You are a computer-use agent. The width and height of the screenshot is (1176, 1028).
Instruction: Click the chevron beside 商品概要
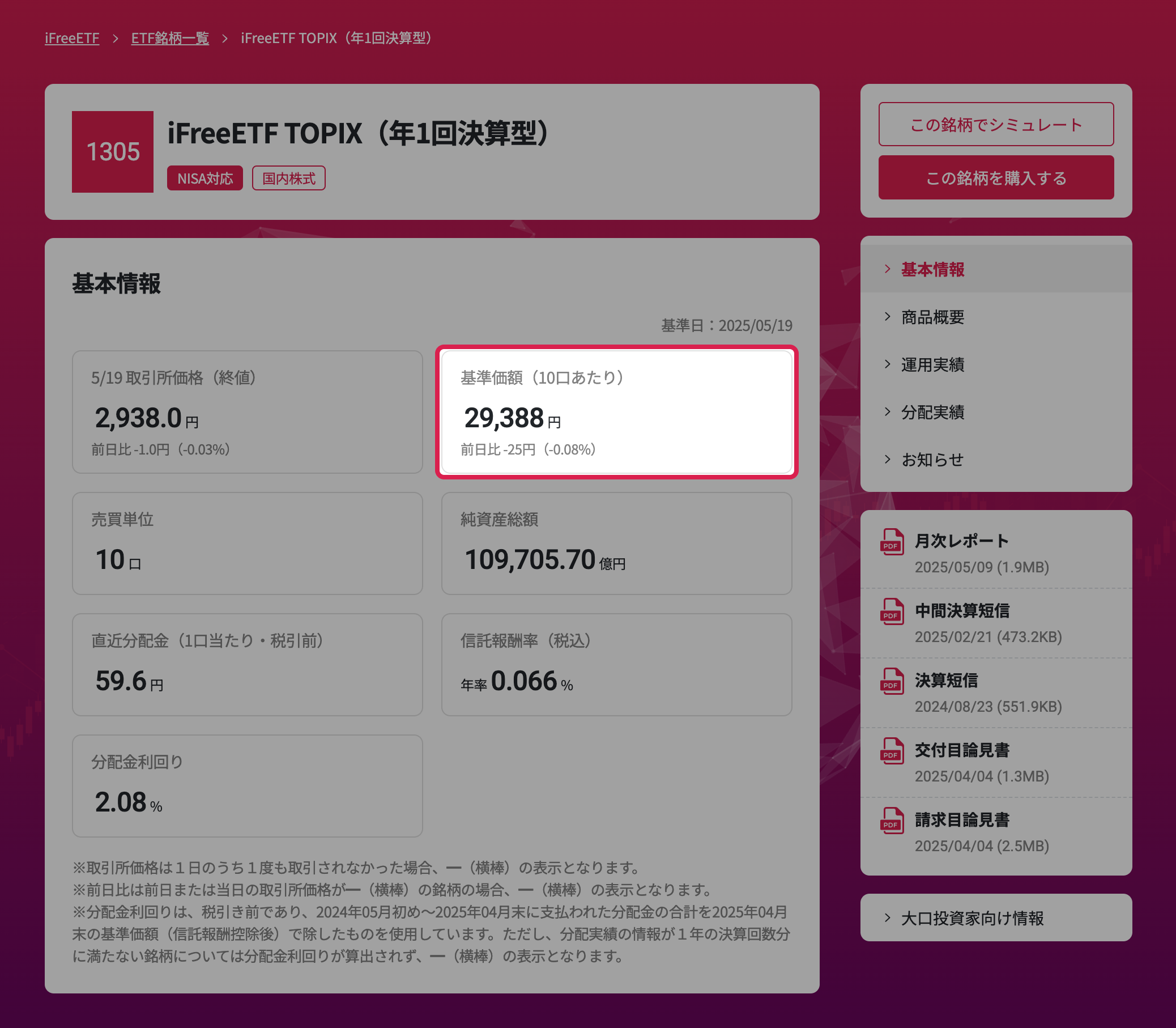[888, 317]
